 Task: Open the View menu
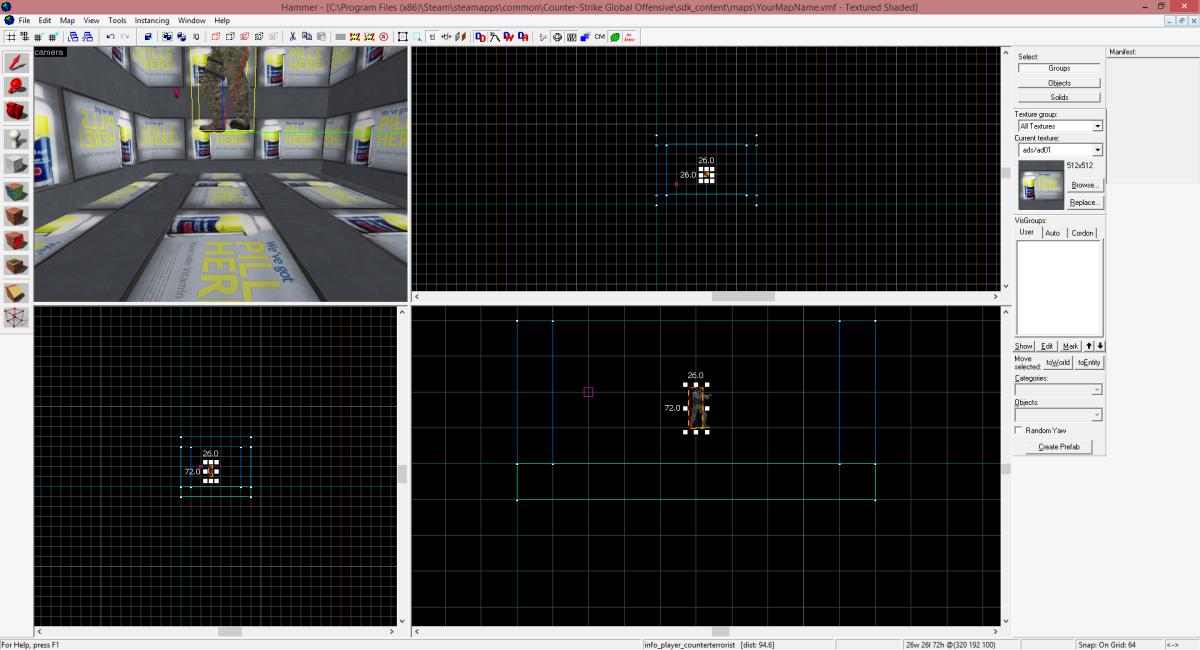(91, 20)
